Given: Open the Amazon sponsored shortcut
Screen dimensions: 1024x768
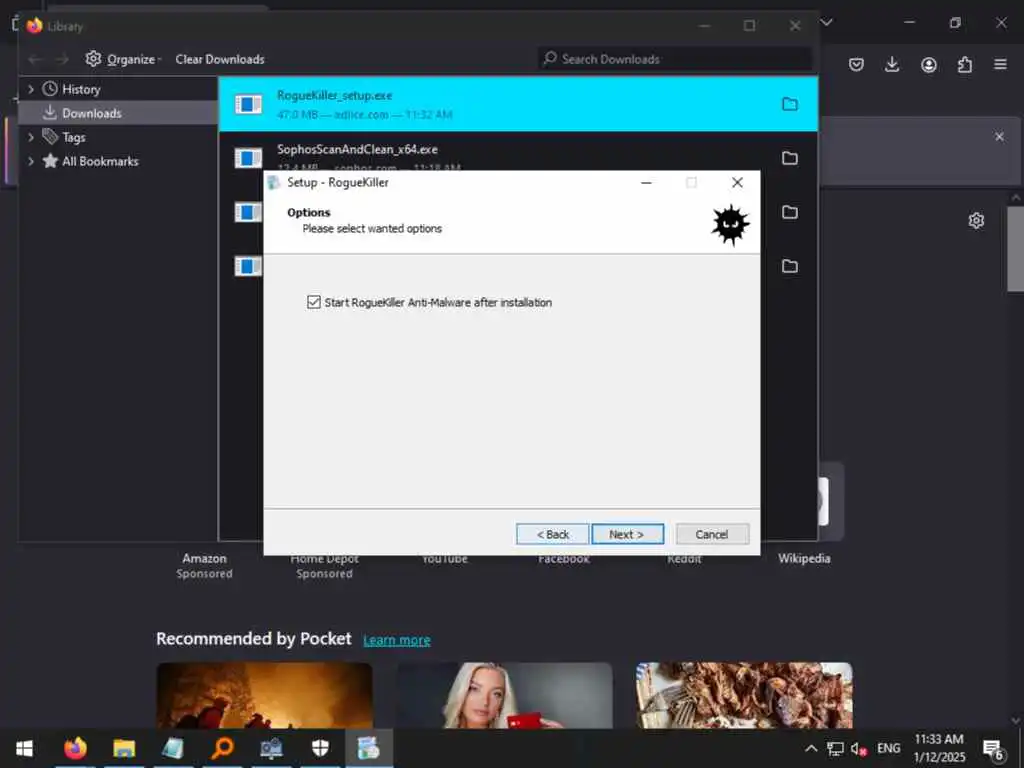Looking at the screenshot, I should click(x=204, y=565).
